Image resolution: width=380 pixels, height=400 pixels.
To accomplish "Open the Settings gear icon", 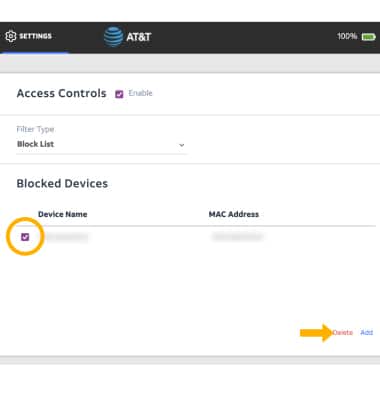I will coord(11,36).
